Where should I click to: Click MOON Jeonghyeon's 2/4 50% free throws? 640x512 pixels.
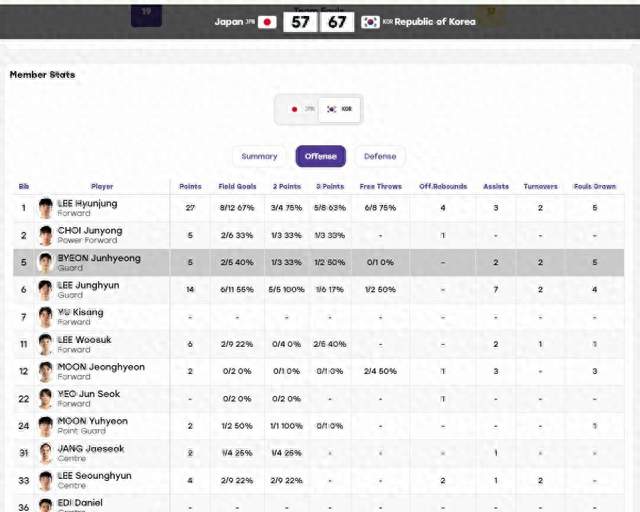pyautogui.click(x=380, y=371)
